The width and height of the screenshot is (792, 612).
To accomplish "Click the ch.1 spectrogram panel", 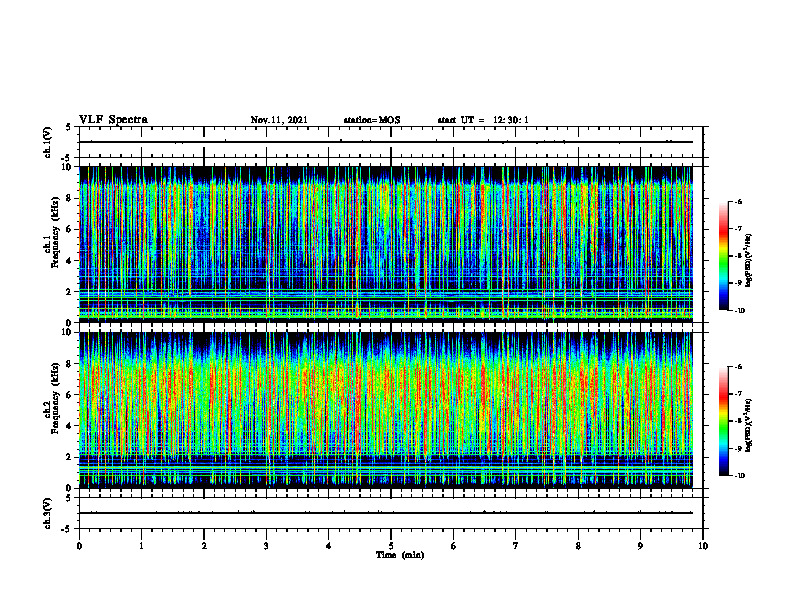I will point(386,244).
